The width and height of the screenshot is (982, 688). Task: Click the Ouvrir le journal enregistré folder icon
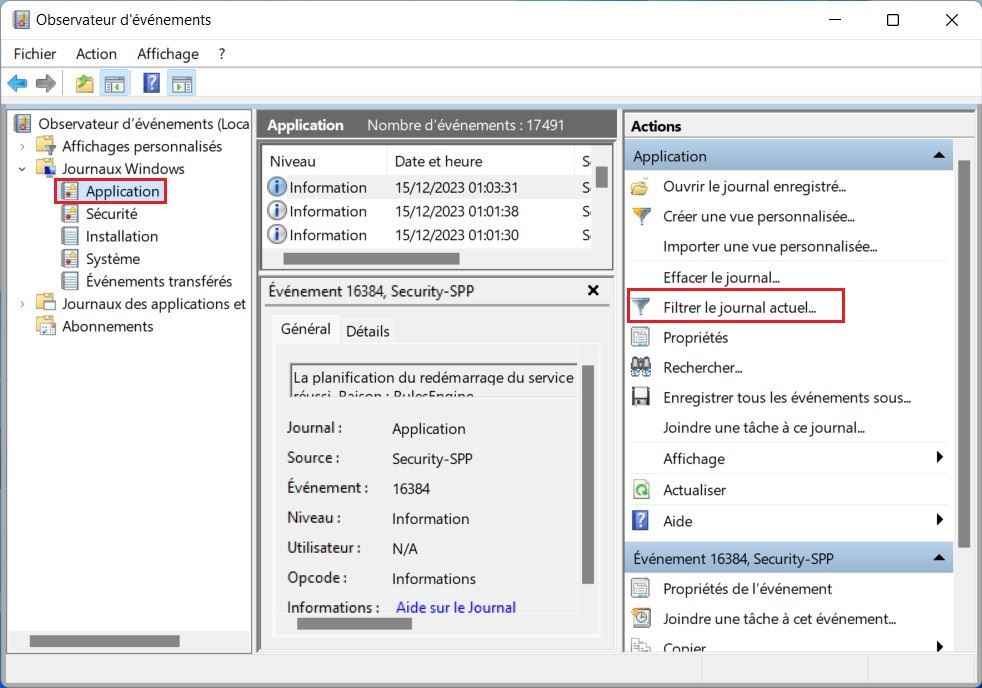click(641, 187)
